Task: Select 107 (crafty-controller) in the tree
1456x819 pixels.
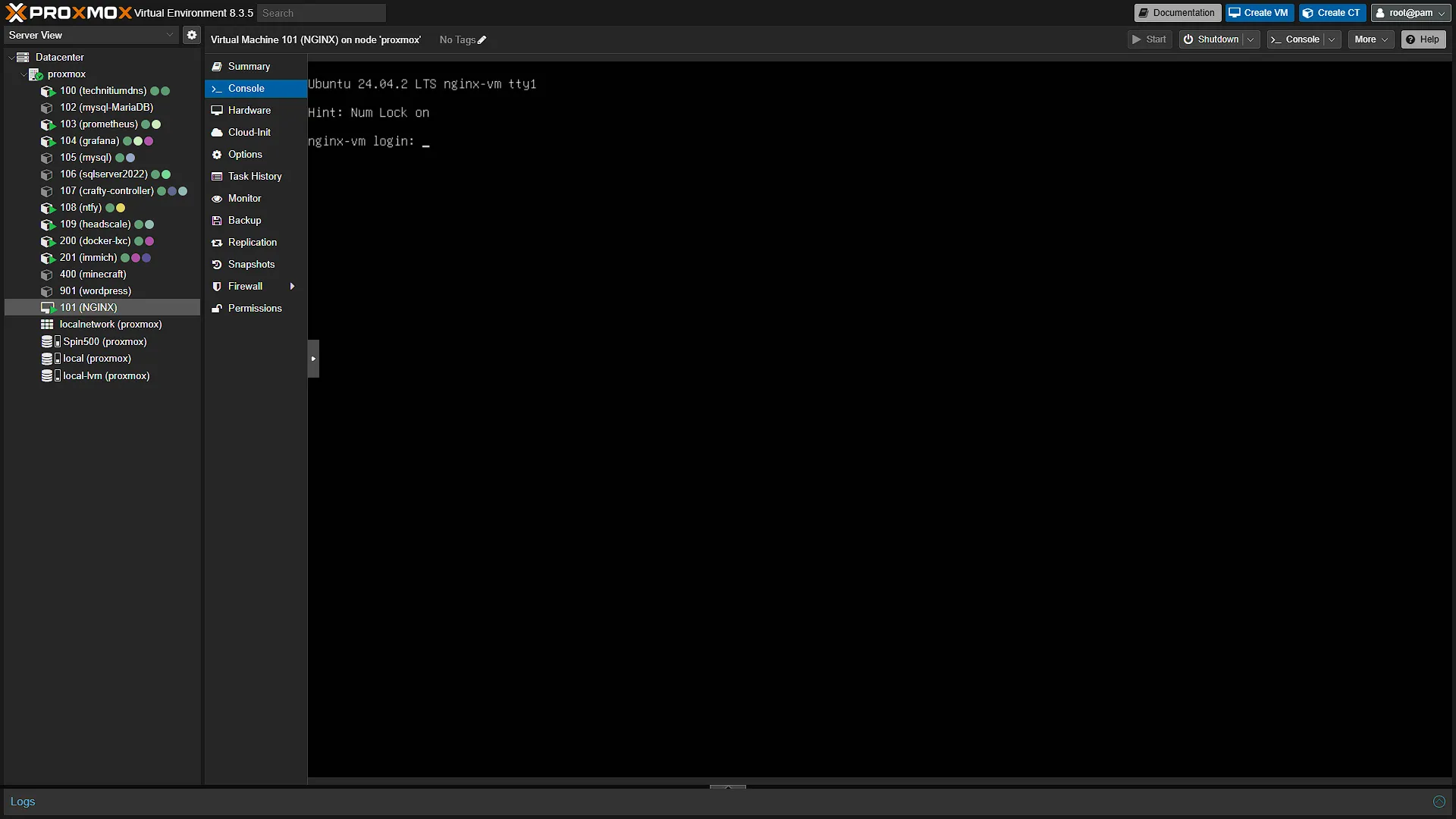Action: pos(102,191)
